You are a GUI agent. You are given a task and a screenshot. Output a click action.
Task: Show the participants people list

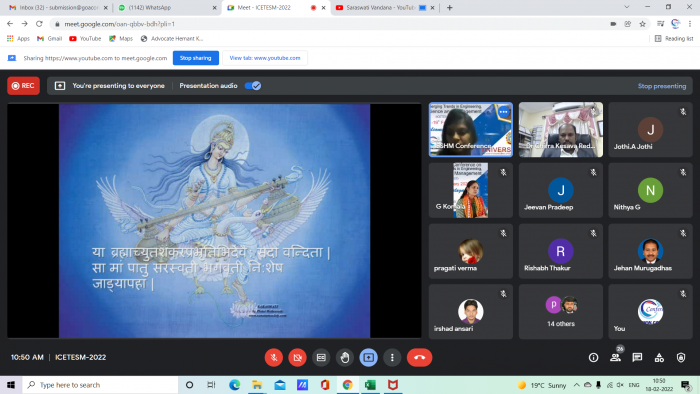[616, 357]
